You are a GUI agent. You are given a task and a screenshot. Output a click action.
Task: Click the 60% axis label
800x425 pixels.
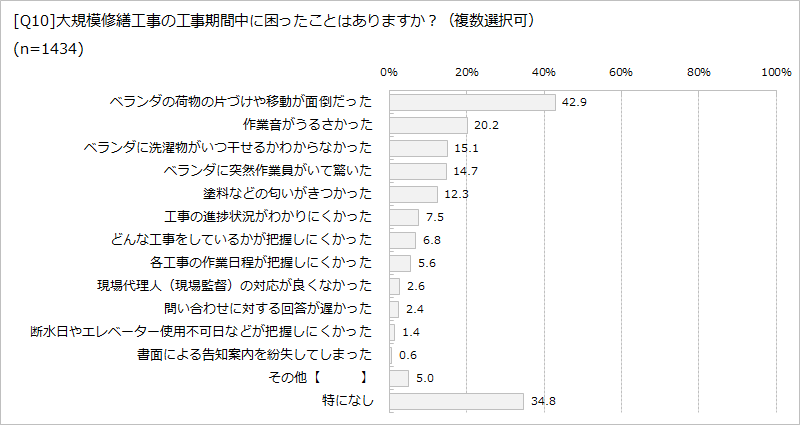621,72
